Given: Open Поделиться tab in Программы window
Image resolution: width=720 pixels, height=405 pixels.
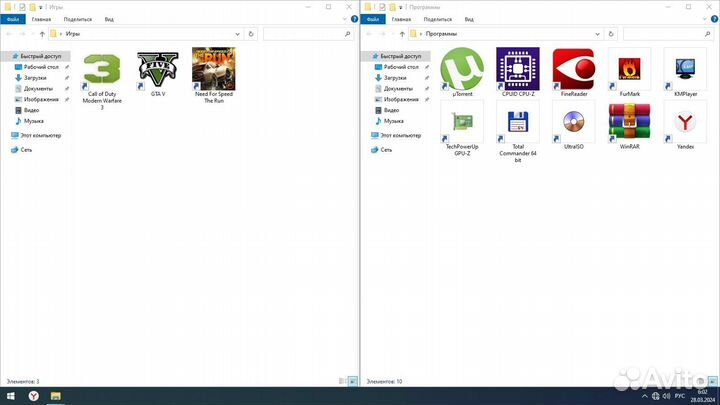Looking at the screenshot, I should pos(438,19).
